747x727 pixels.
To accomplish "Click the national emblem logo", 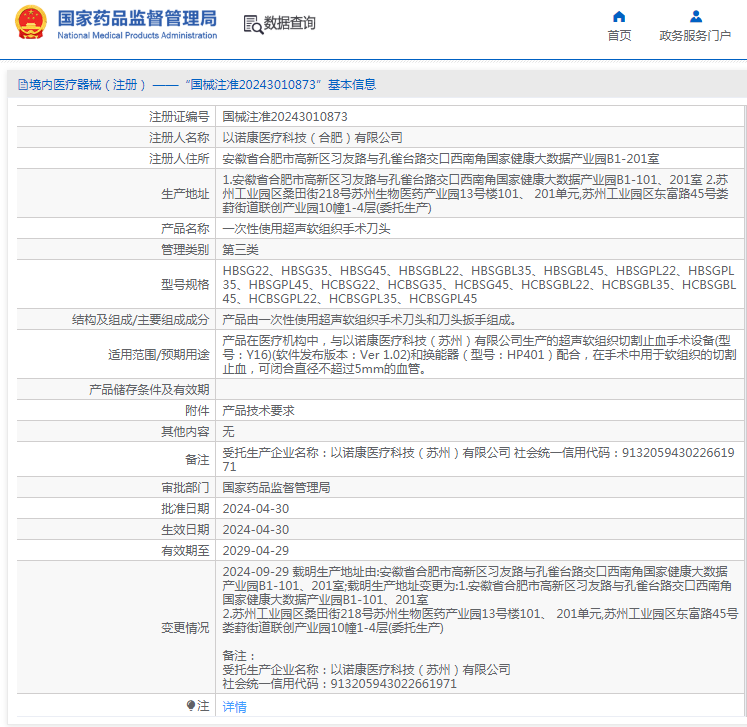I will pos(31,22).
